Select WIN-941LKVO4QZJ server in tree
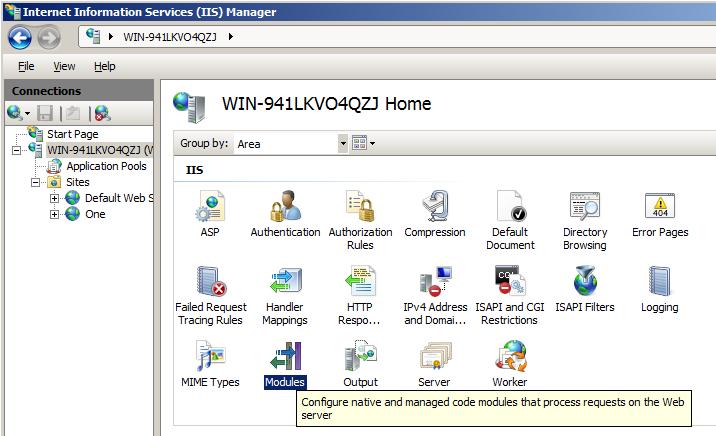The width and height of the screenshot is (716, 436). tap(100, 150)
